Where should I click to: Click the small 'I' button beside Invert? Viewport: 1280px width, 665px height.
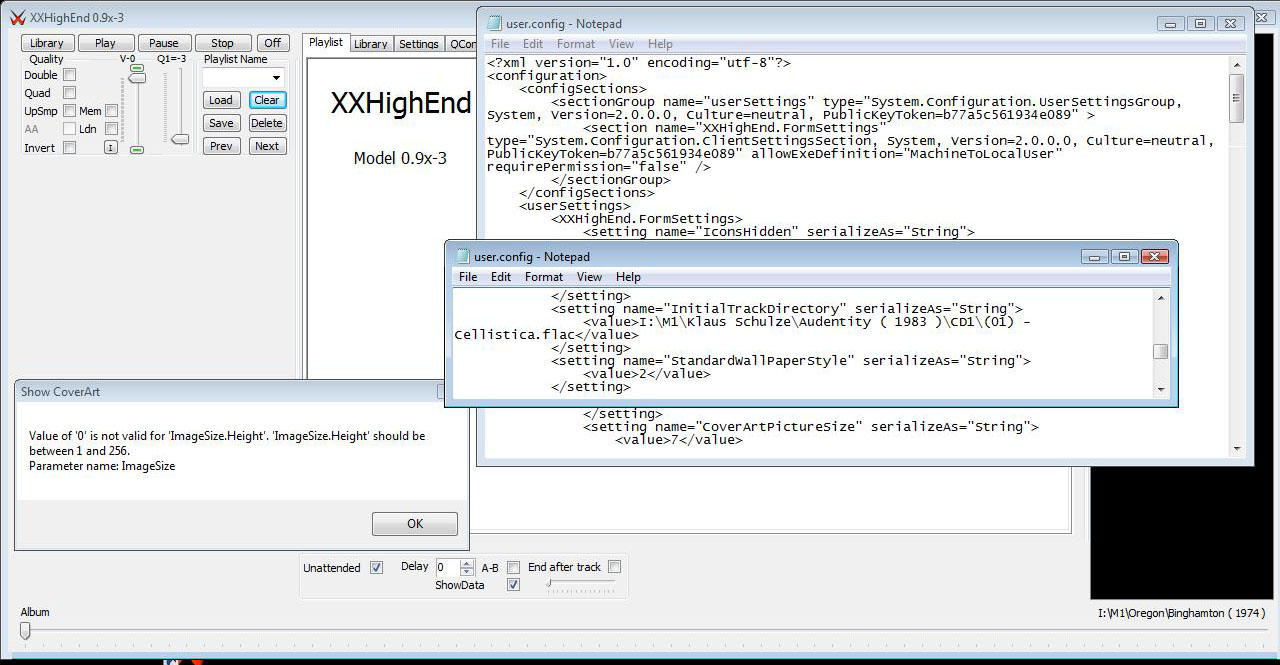tap(111, 148)
